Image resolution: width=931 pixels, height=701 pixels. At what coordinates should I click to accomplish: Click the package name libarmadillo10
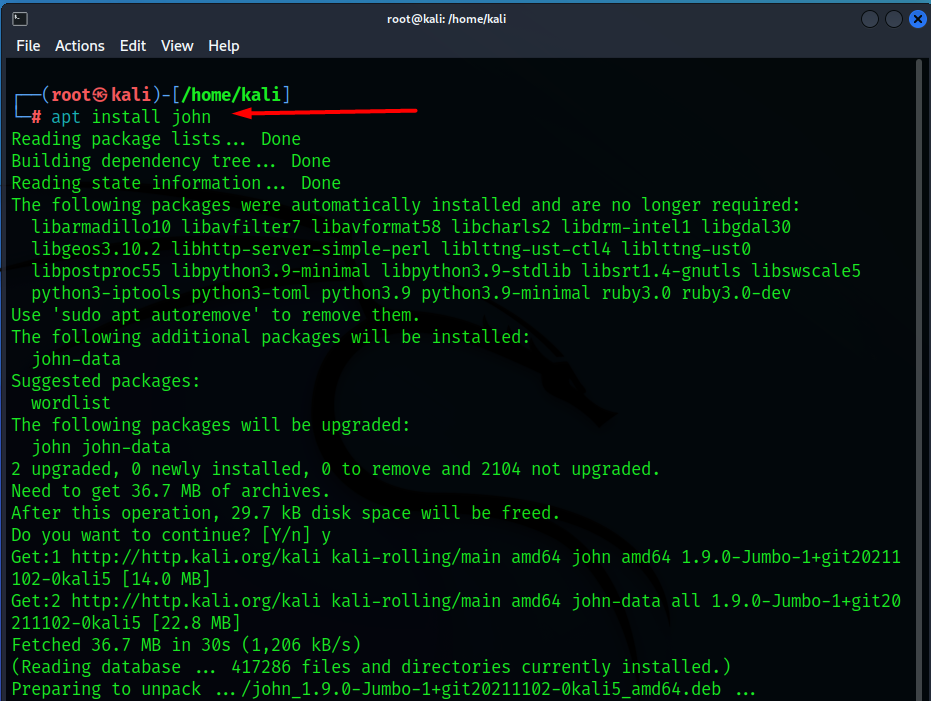[x=101, y=227]
